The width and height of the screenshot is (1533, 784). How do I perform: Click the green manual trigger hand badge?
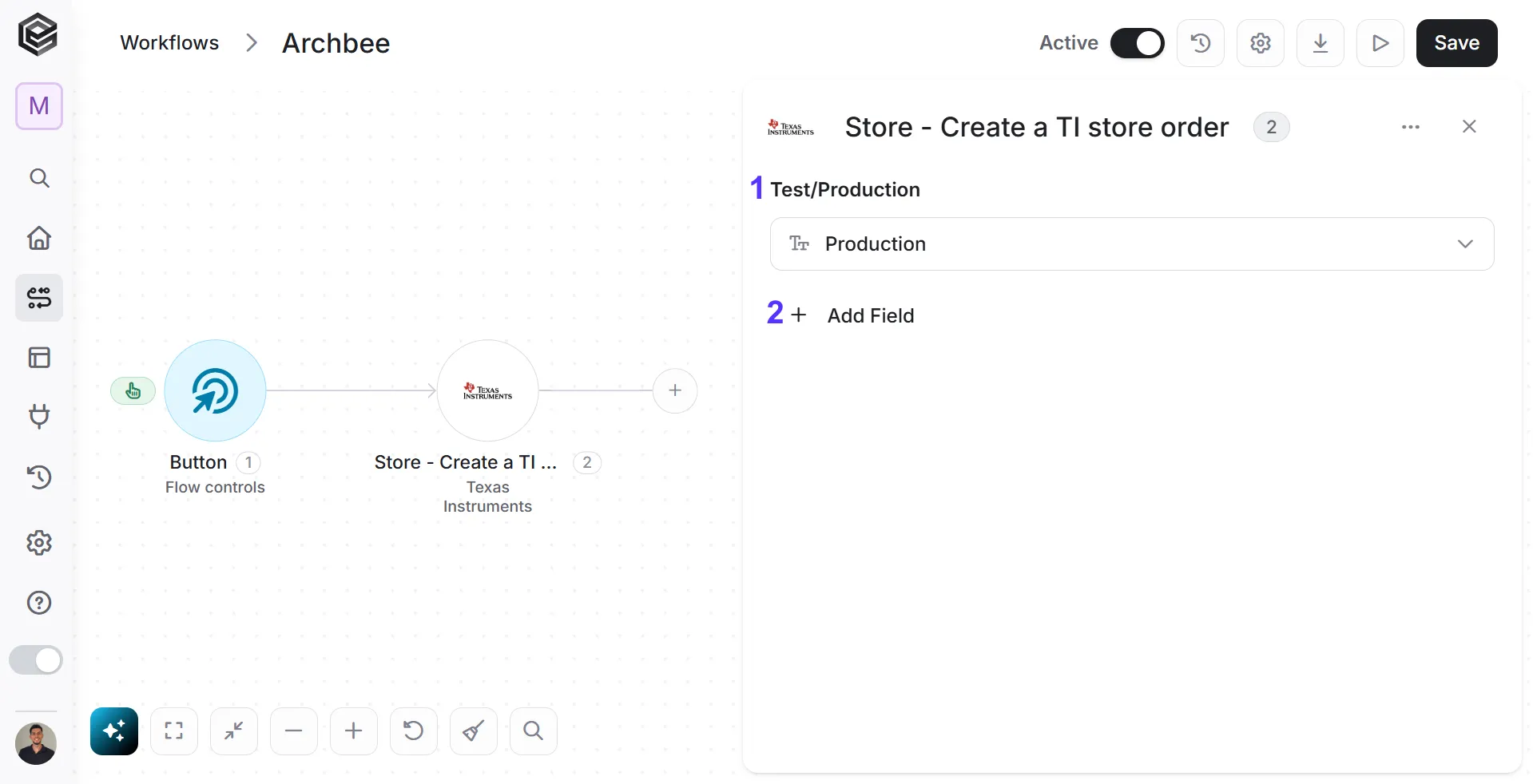[x=133, y=390]
